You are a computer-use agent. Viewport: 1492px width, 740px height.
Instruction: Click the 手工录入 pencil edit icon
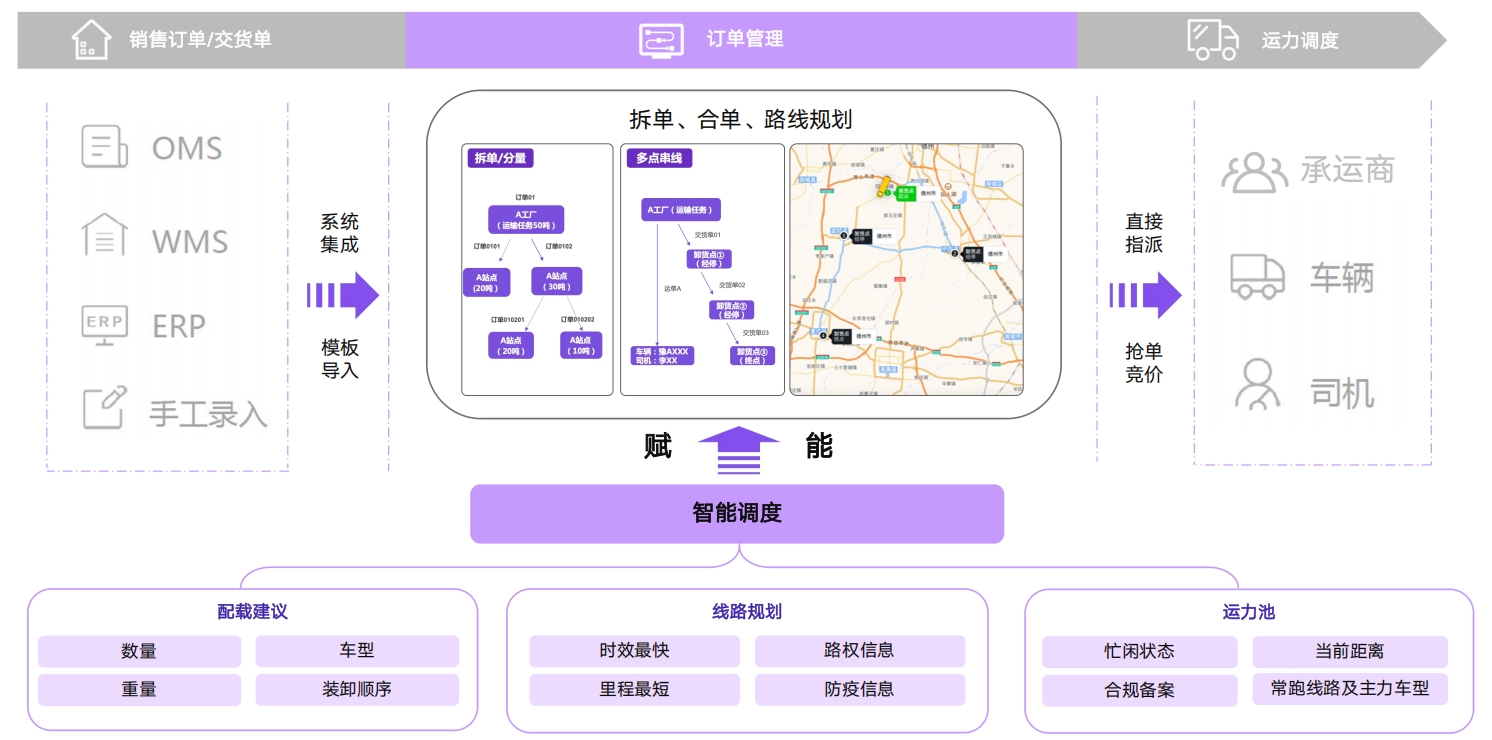[104, 408]
